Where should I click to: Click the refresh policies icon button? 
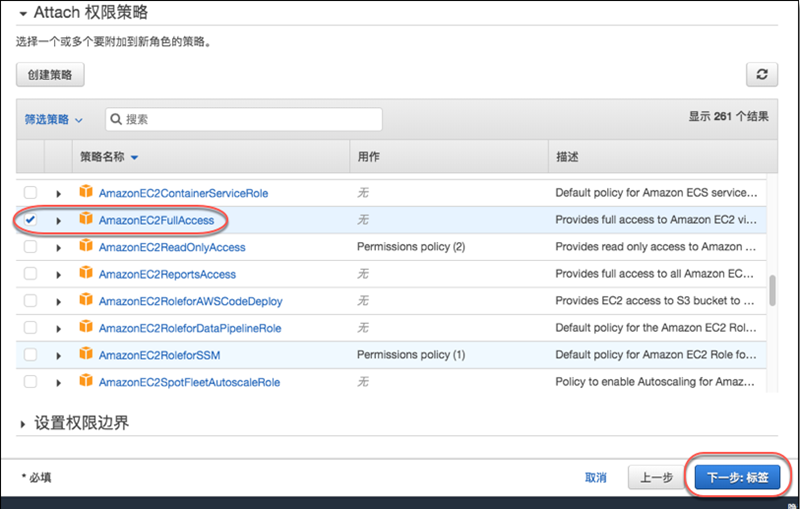click(x=762, y=75)
